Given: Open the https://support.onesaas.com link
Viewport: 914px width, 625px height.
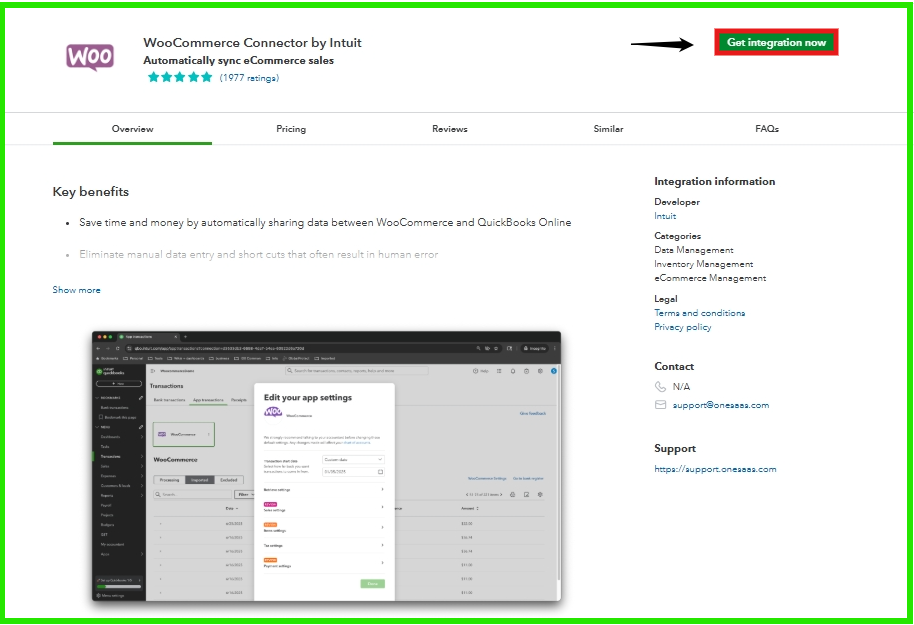Looking at the screenshot, I should click(x=715, y=469).
